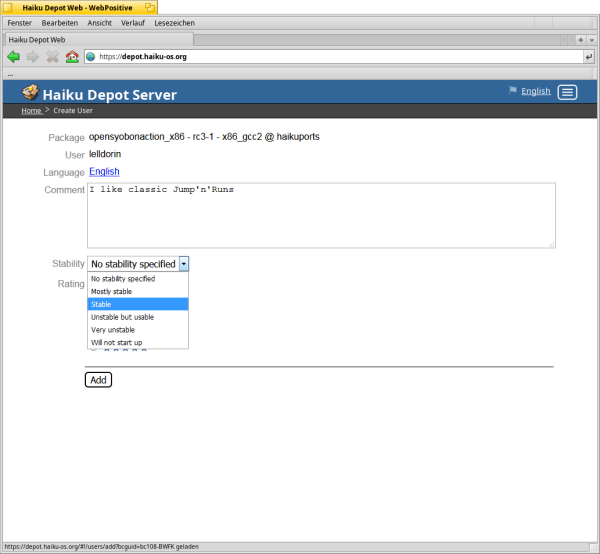
Task: Click inside the Comment text area
Action: pos(320,215)
